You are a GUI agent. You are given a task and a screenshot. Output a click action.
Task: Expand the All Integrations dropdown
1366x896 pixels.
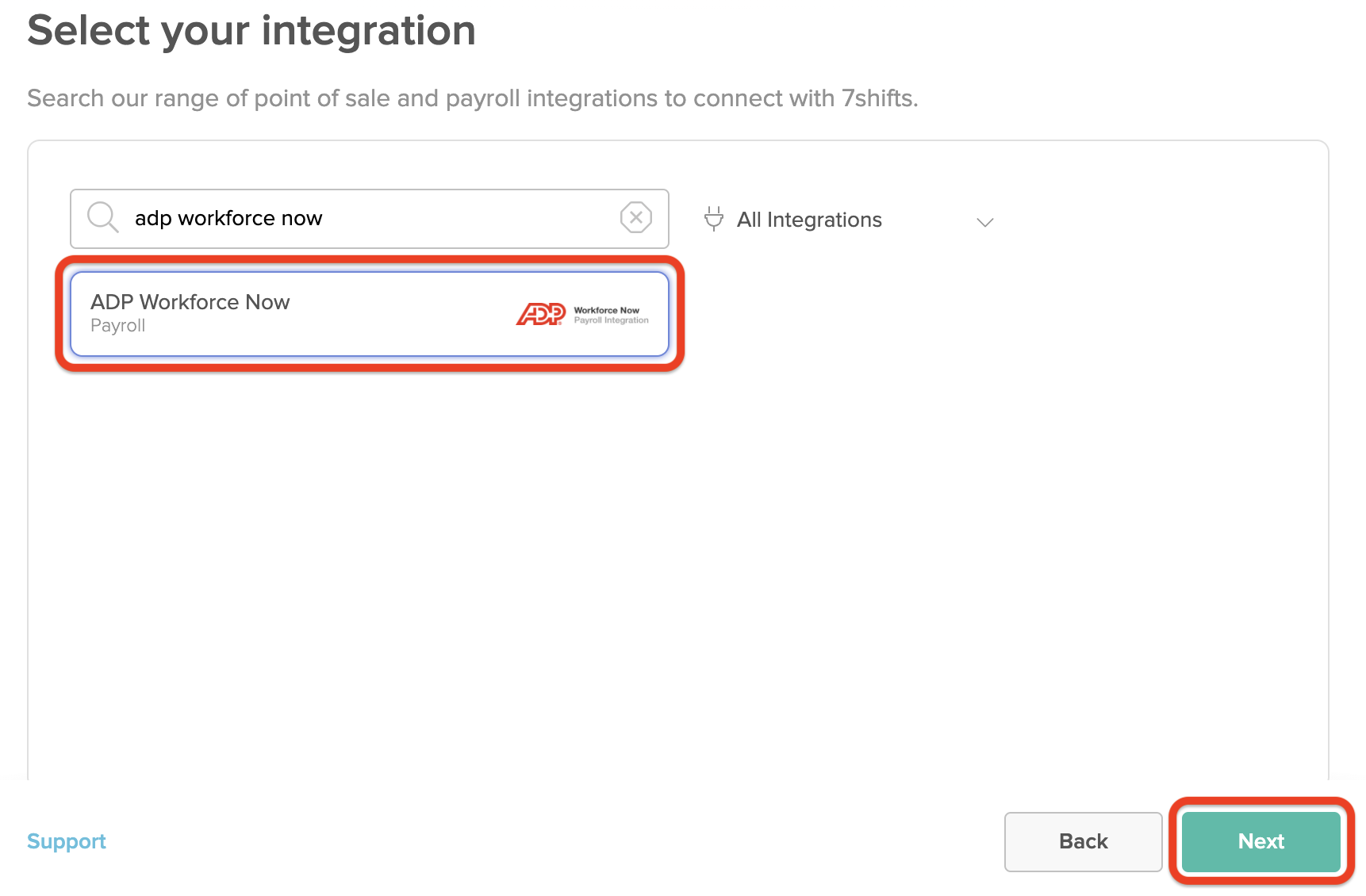point(984,222)
